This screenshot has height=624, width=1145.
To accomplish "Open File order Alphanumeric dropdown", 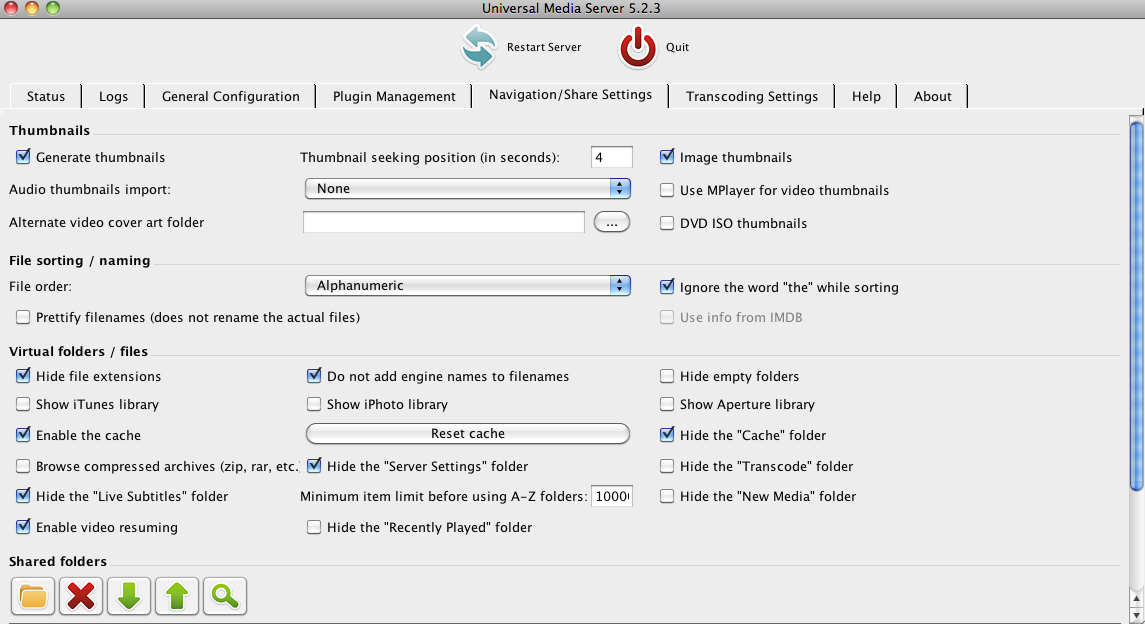I will (467, 286).
